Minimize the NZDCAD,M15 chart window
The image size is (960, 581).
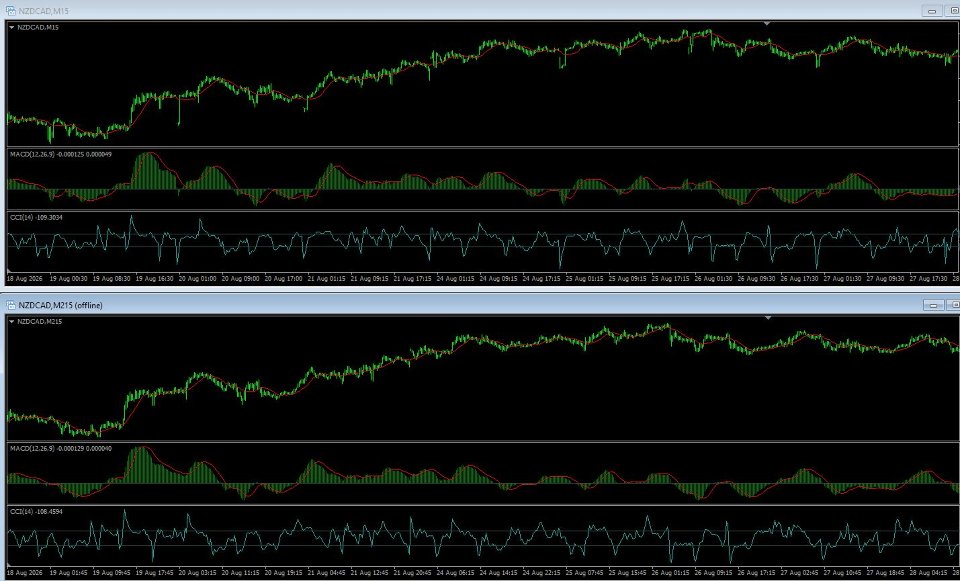click(x=932, y=10)
